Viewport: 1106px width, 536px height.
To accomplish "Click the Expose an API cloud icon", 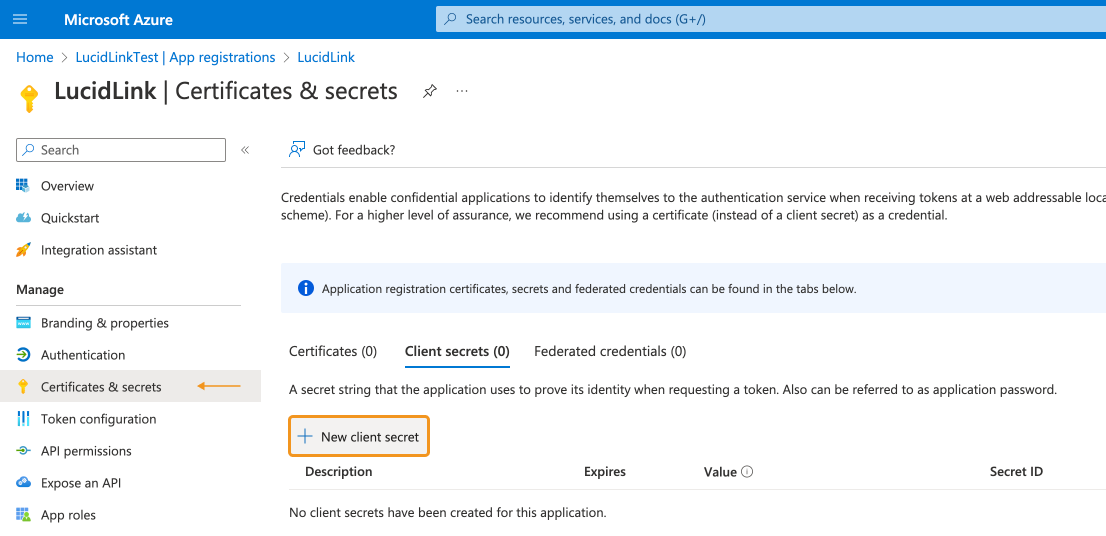I will [x=23, y=483].
